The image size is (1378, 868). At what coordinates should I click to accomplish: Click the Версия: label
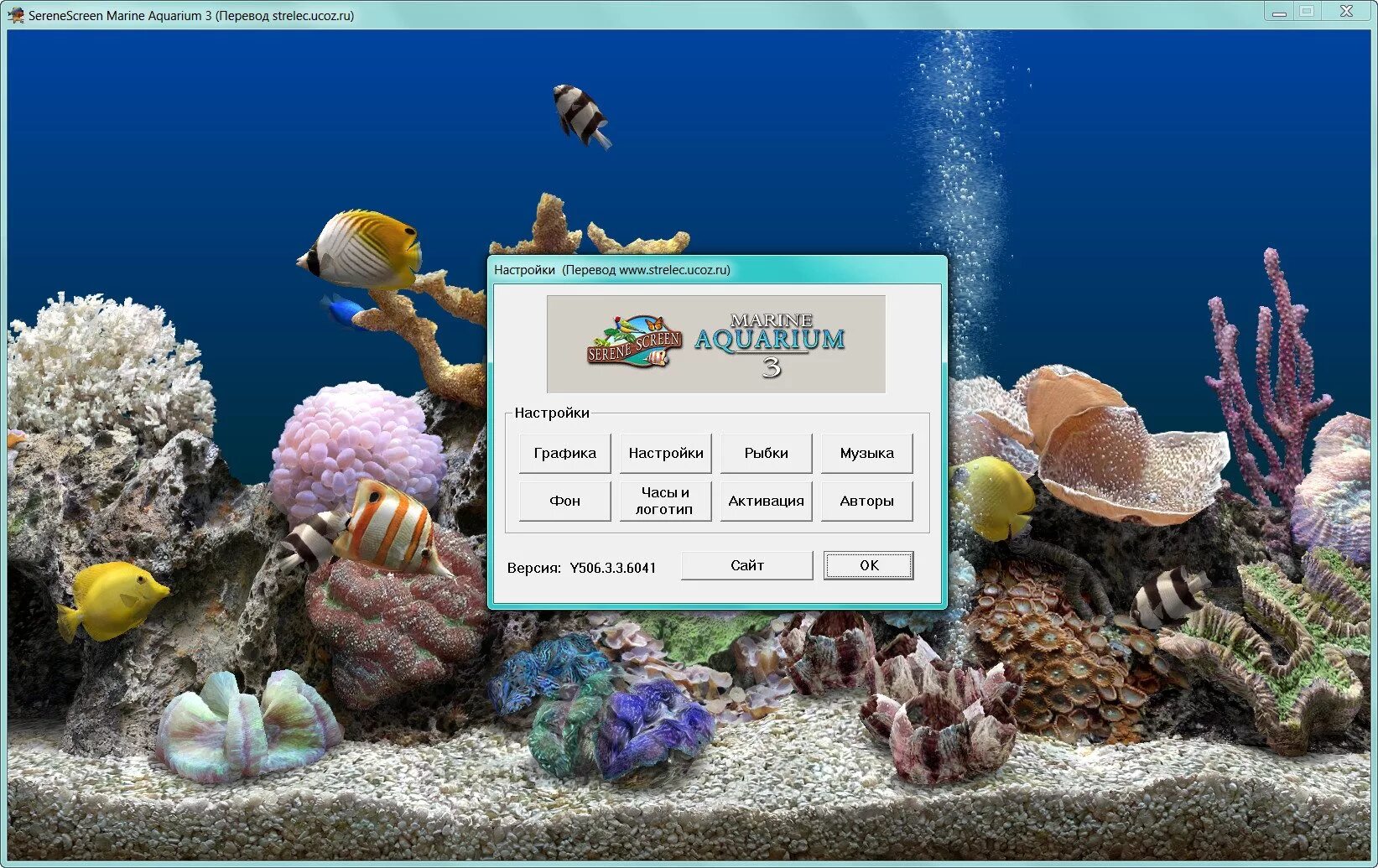534,568
